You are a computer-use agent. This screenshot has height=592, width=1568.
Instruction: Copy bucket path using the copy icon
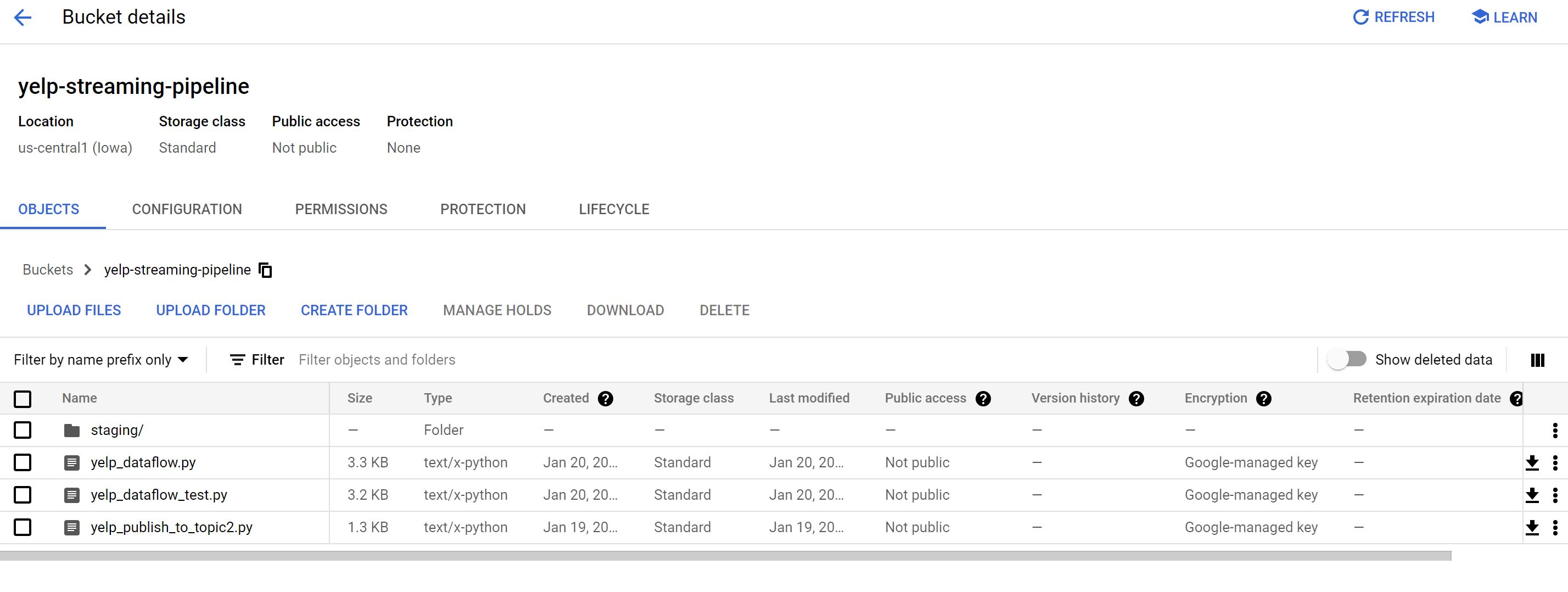point(265,270)
